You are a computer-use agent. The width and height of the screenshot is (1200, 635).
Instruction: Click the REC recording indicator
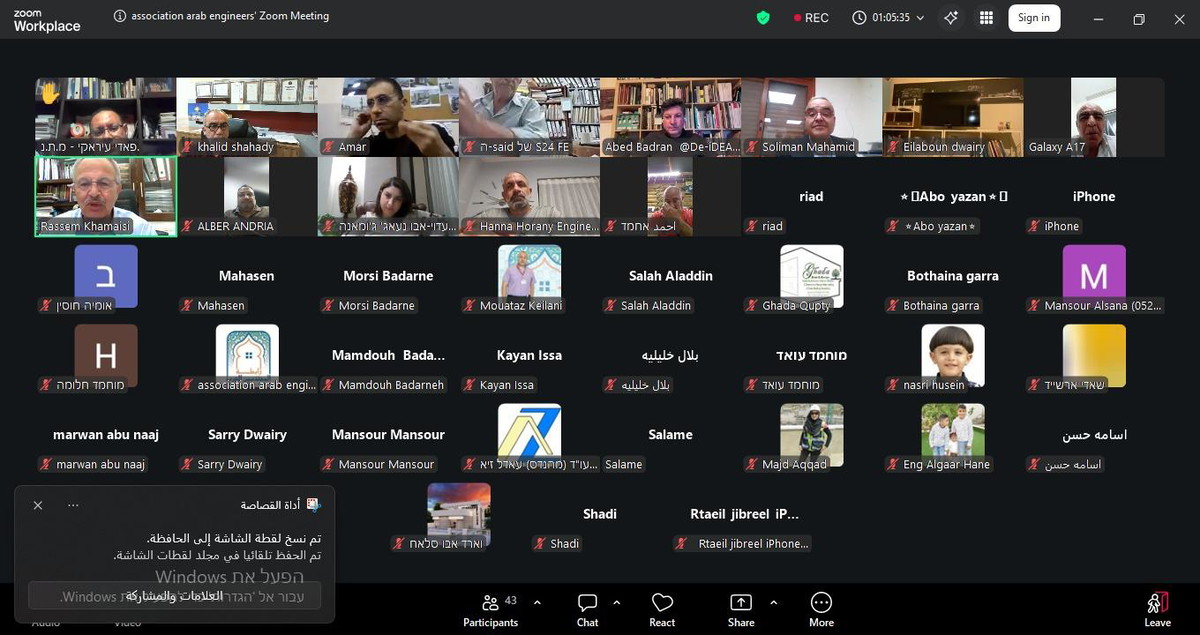811,18
